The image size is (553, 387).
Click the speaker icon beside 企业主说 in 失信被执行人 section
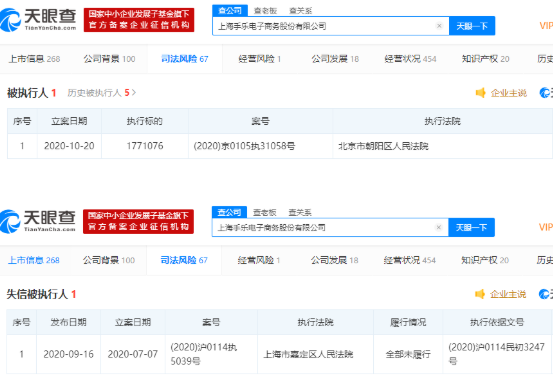pyautogui.click(x=480, y=294)
